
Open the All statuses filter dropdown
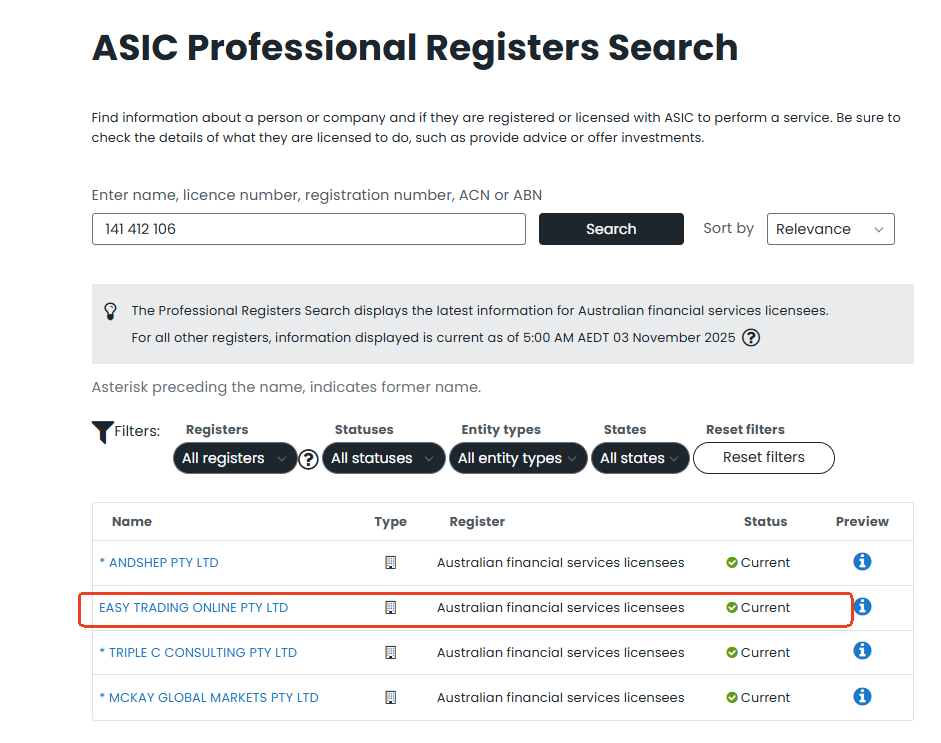(x=383, y=458)
